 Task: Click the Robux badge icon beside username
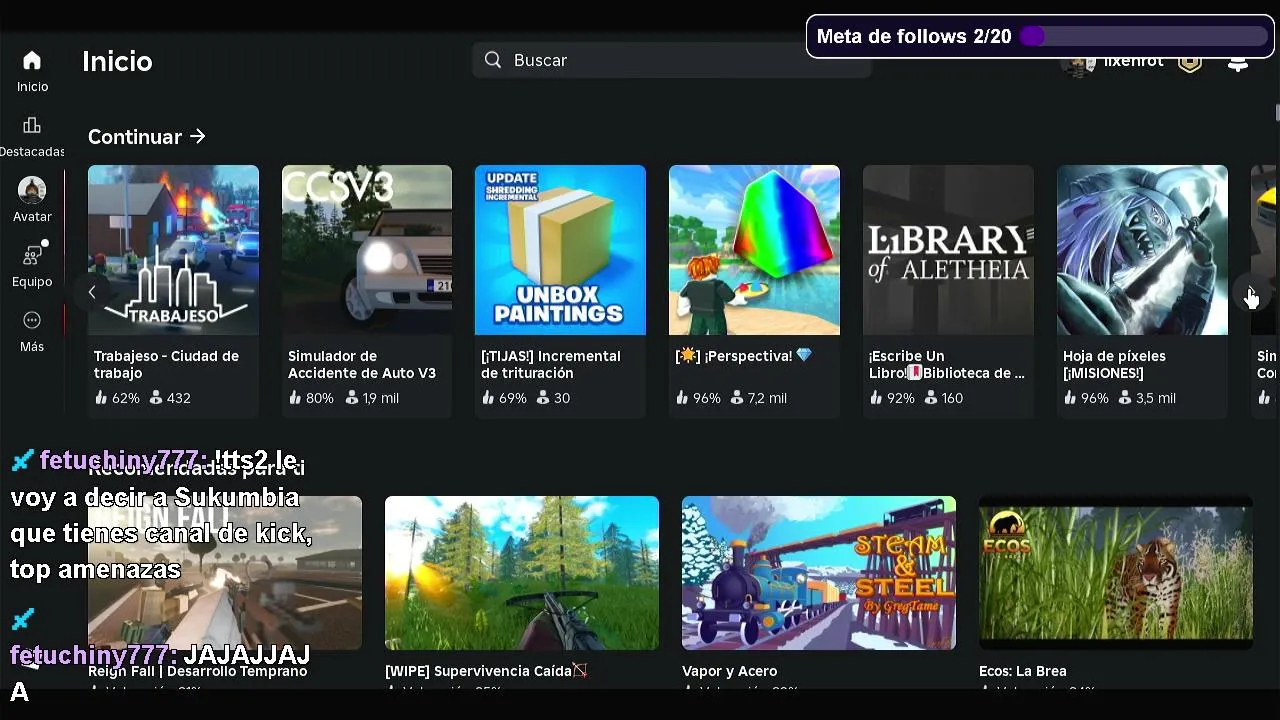1190,63
